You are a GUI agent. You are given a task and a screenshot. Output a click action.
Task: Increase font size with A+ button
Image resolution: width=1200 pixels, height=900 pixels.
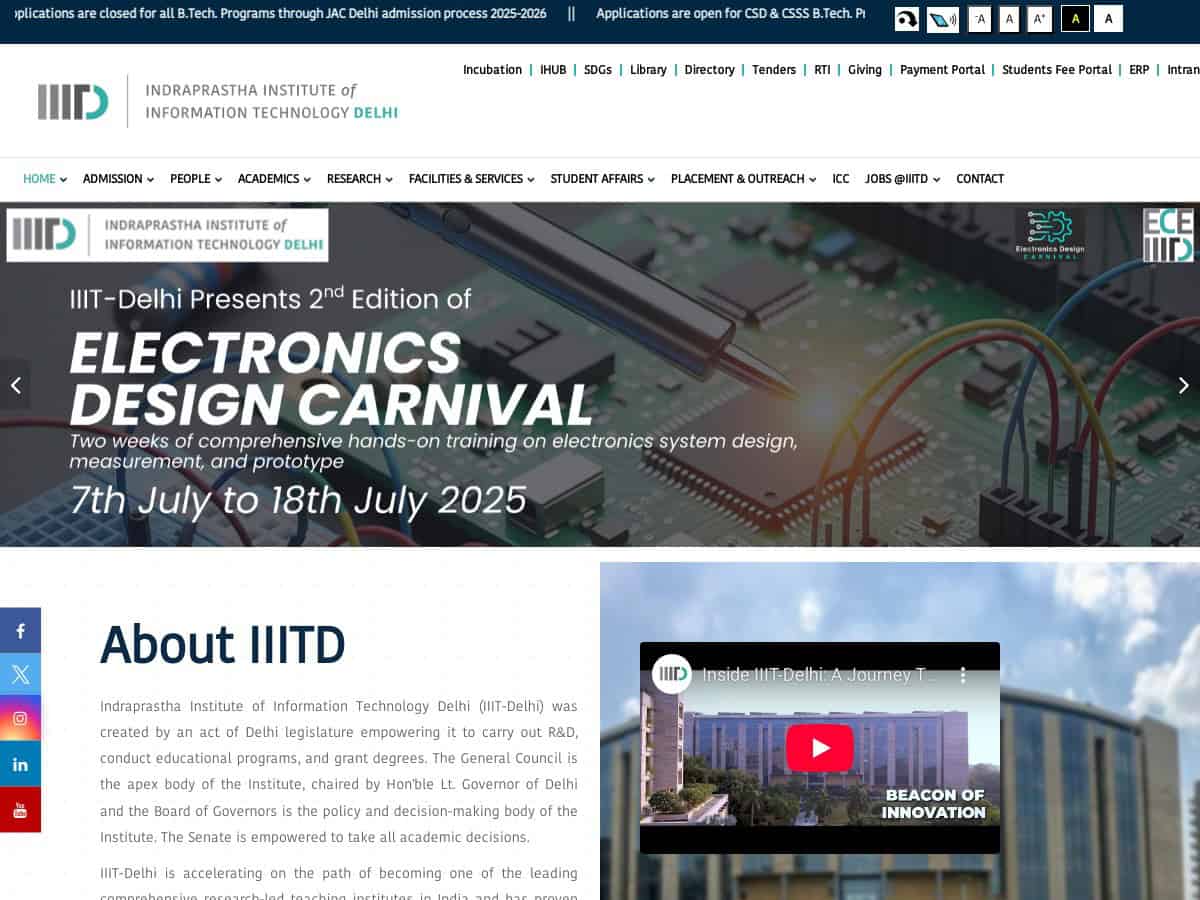click(x=1040, y=19)
